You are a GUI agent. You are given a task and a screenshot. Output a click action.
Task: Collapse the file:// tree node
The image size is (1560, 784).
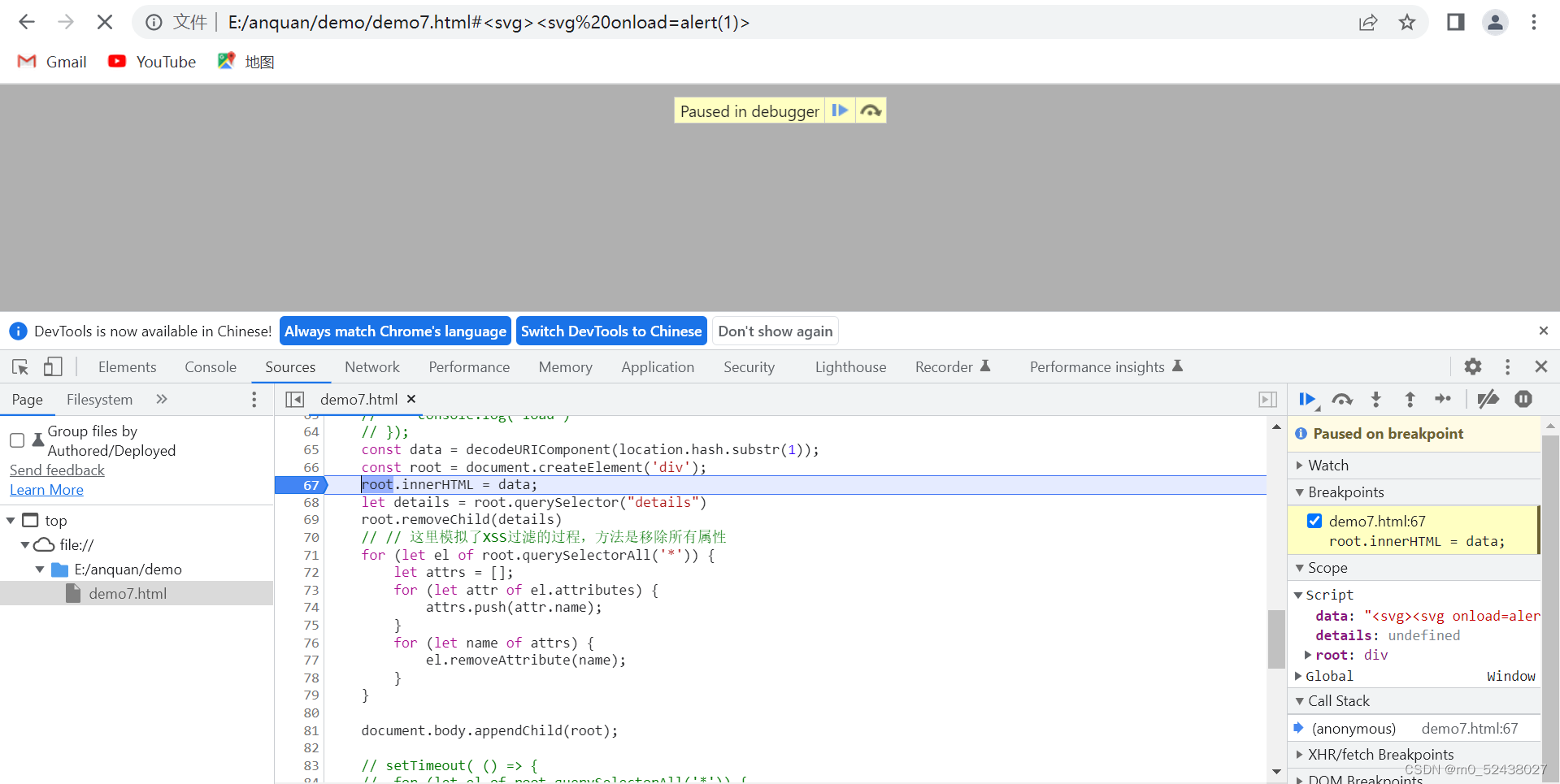tap(25, 544)
